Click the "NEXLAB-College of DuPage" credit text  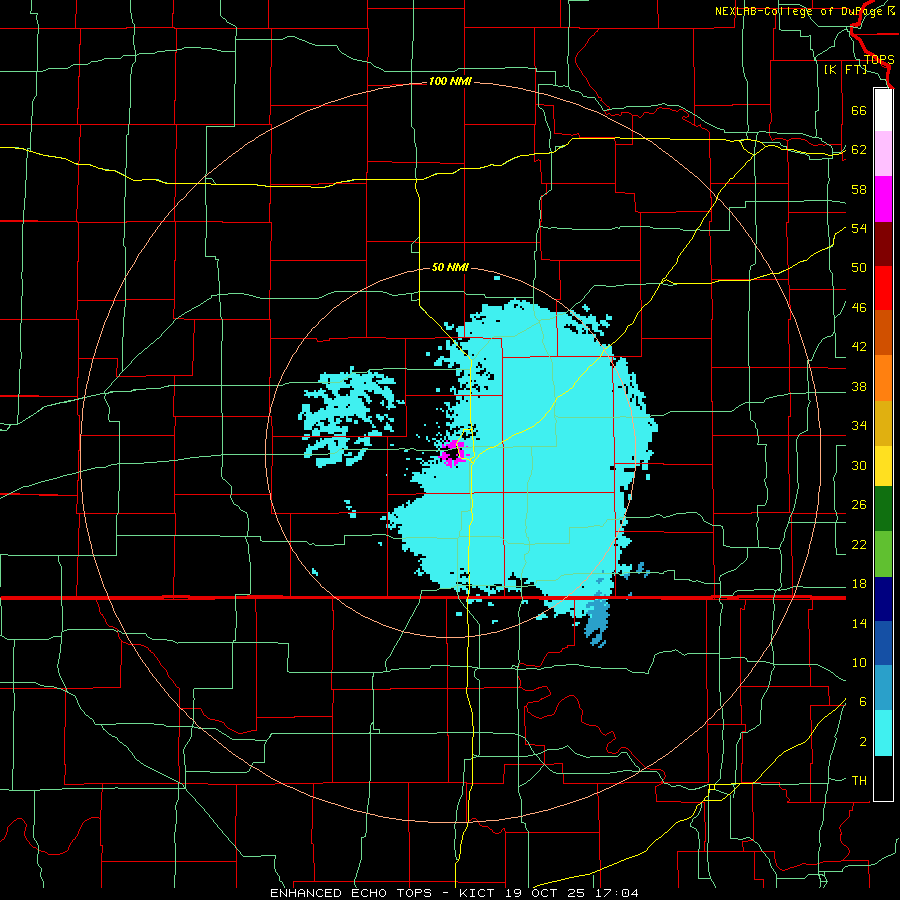(x=798, y=11)
